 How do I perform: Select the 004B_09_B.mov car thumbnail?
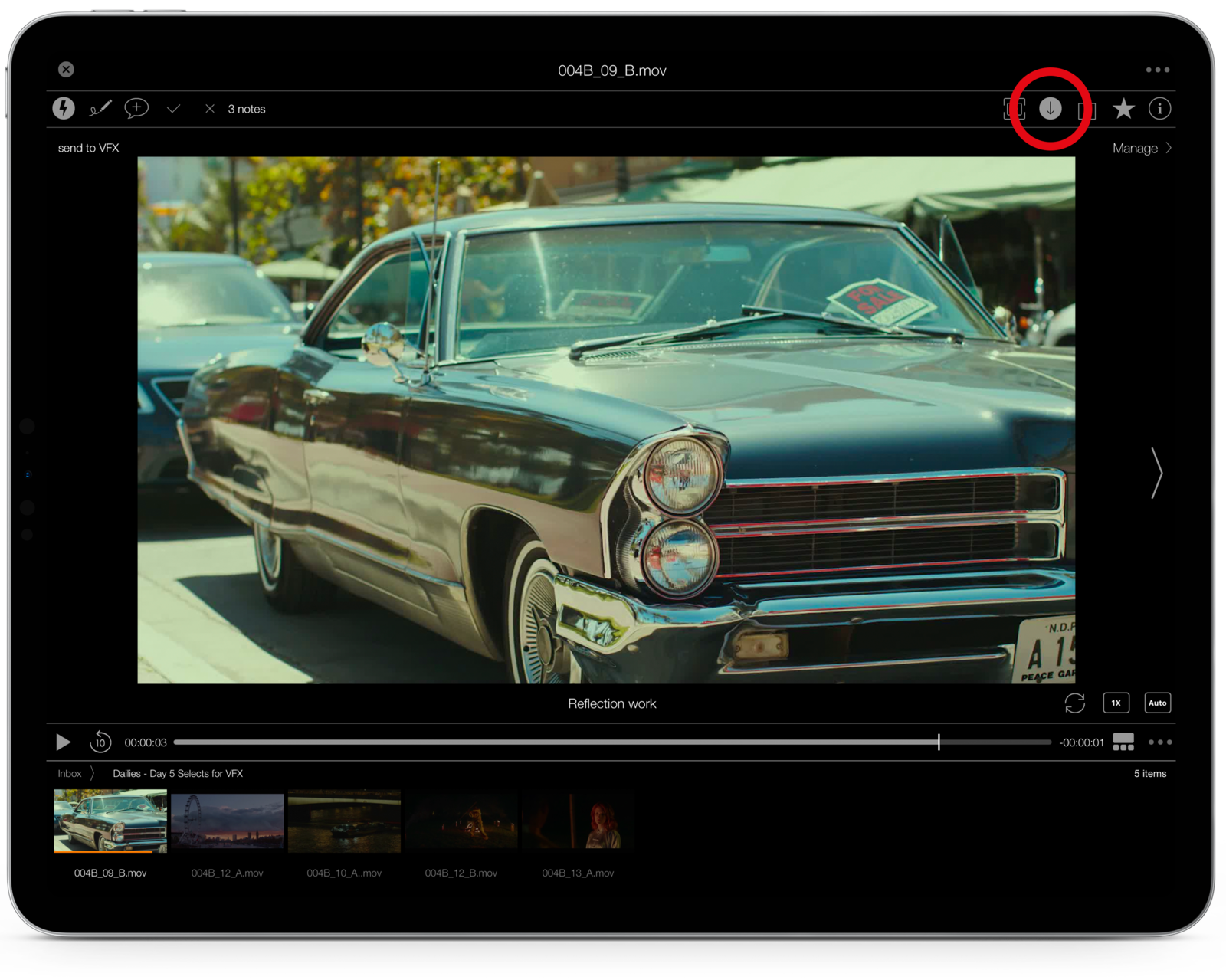coord(110,821)
